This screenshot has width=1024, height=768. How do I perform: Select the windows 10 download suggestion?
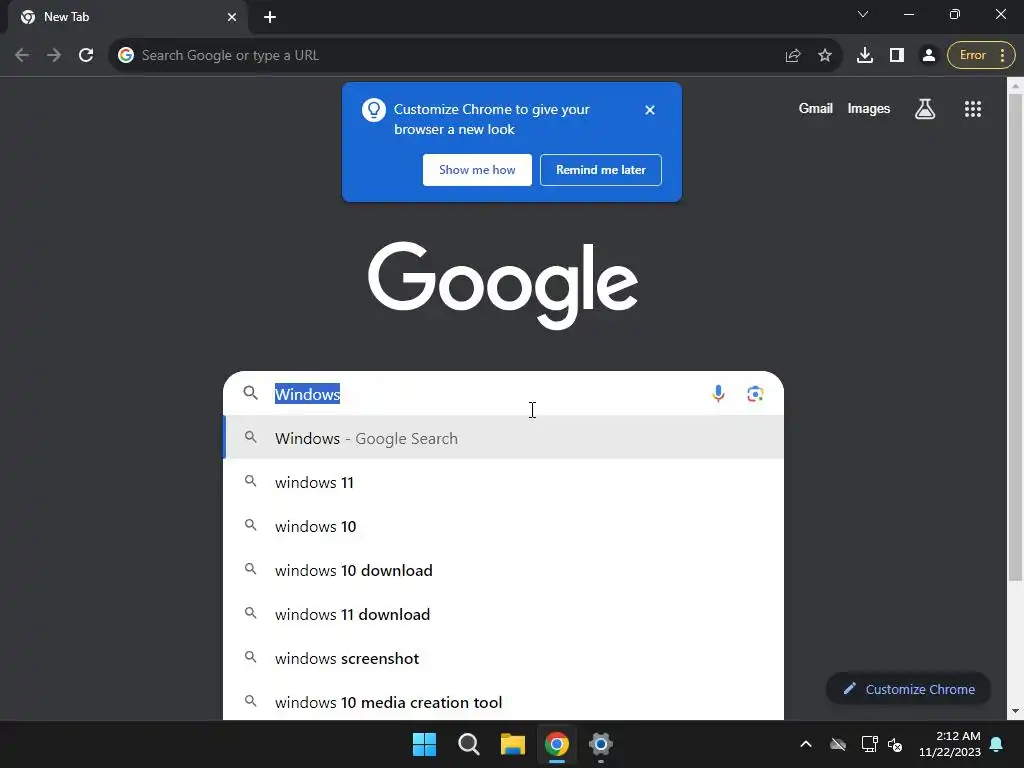click(x=504, y=570)
